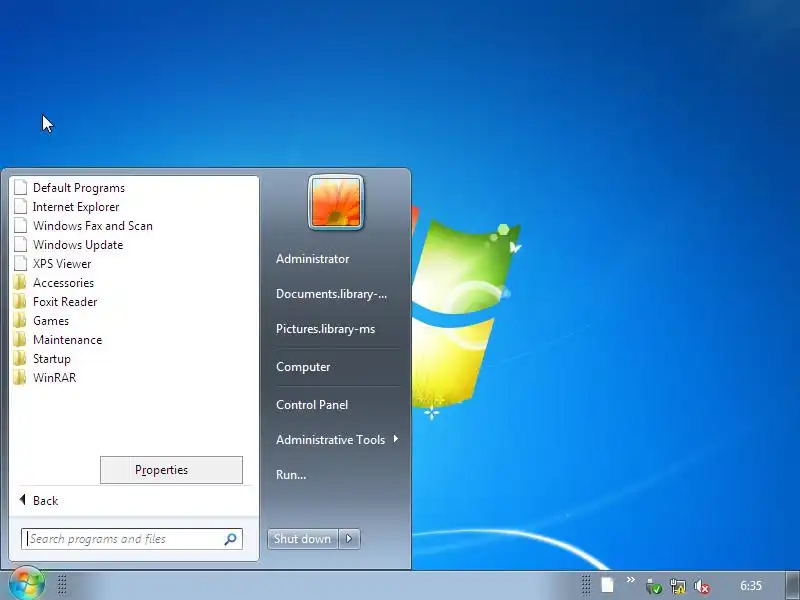Open Documents.library-ms link
Image resolution: width=800 pixels, height=600 pixels.
[332, 294]
